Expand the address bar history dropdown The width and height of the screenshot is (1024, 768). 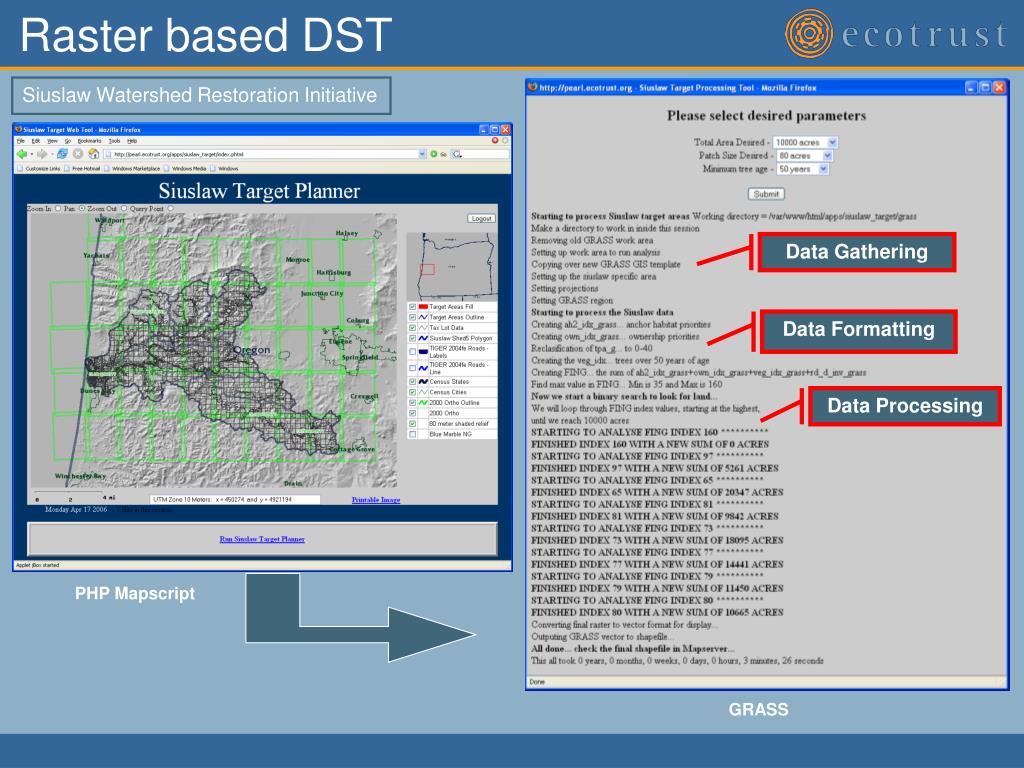[x=423, y=154]
